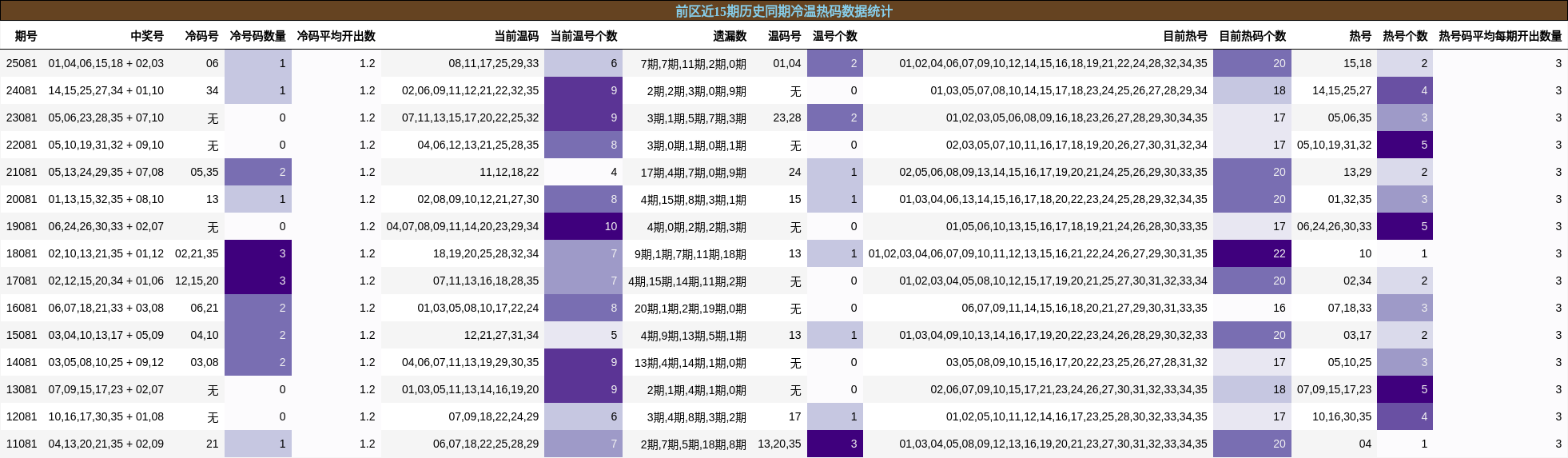Click hot numbers cell 05,10,25

[1350, 362]
